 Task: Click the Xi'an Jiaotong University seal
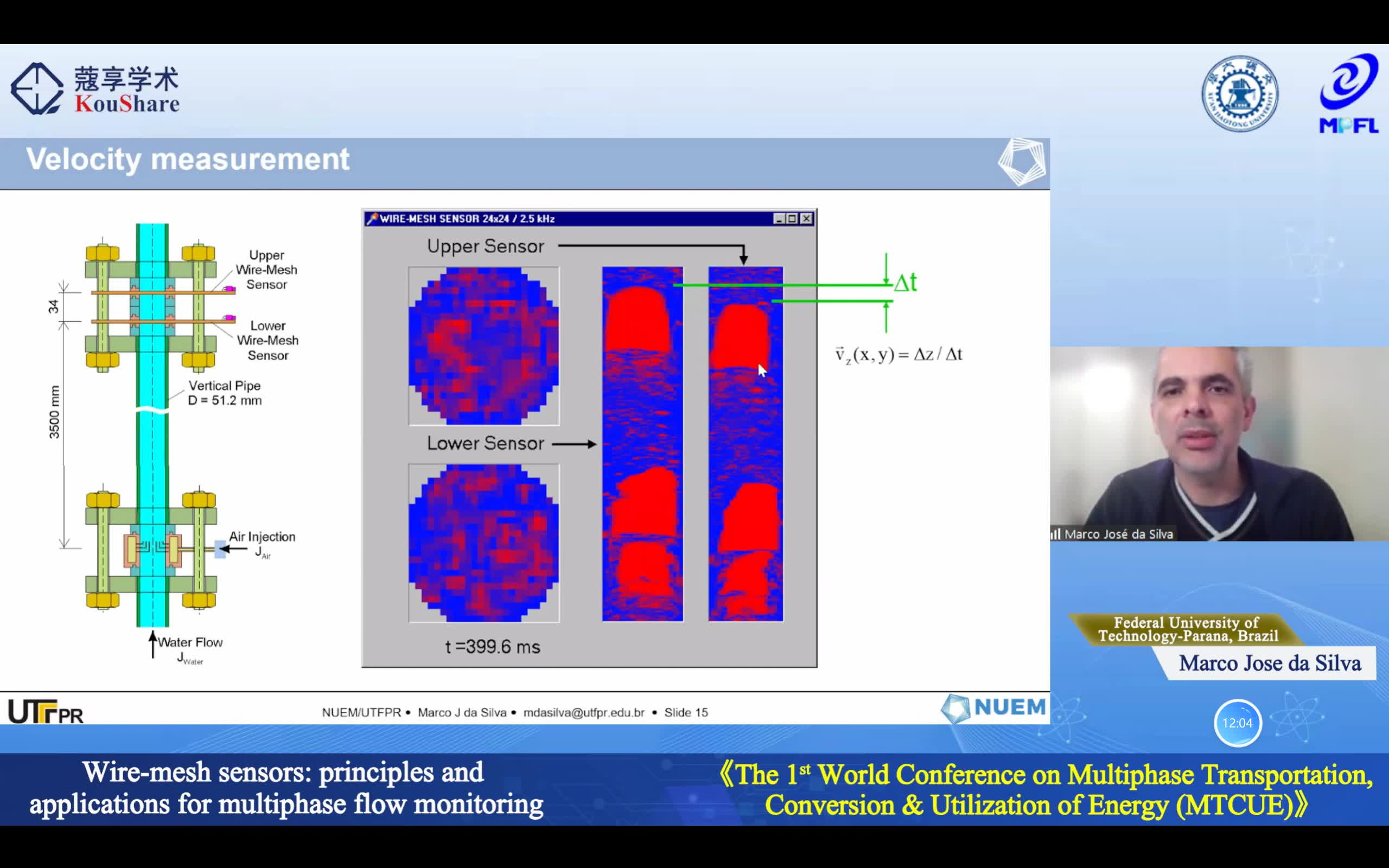point(1239,93)
